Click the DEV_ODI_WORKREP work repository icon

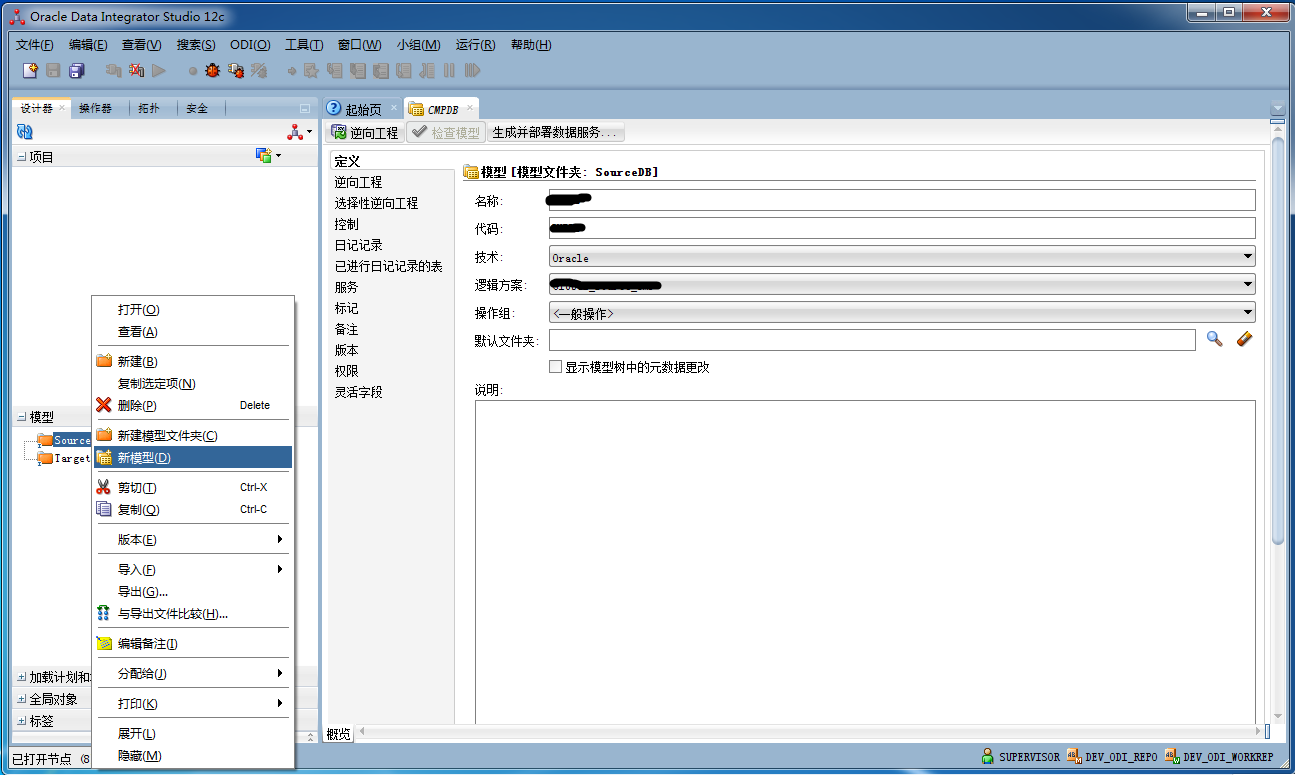[x=1172, y=756]
